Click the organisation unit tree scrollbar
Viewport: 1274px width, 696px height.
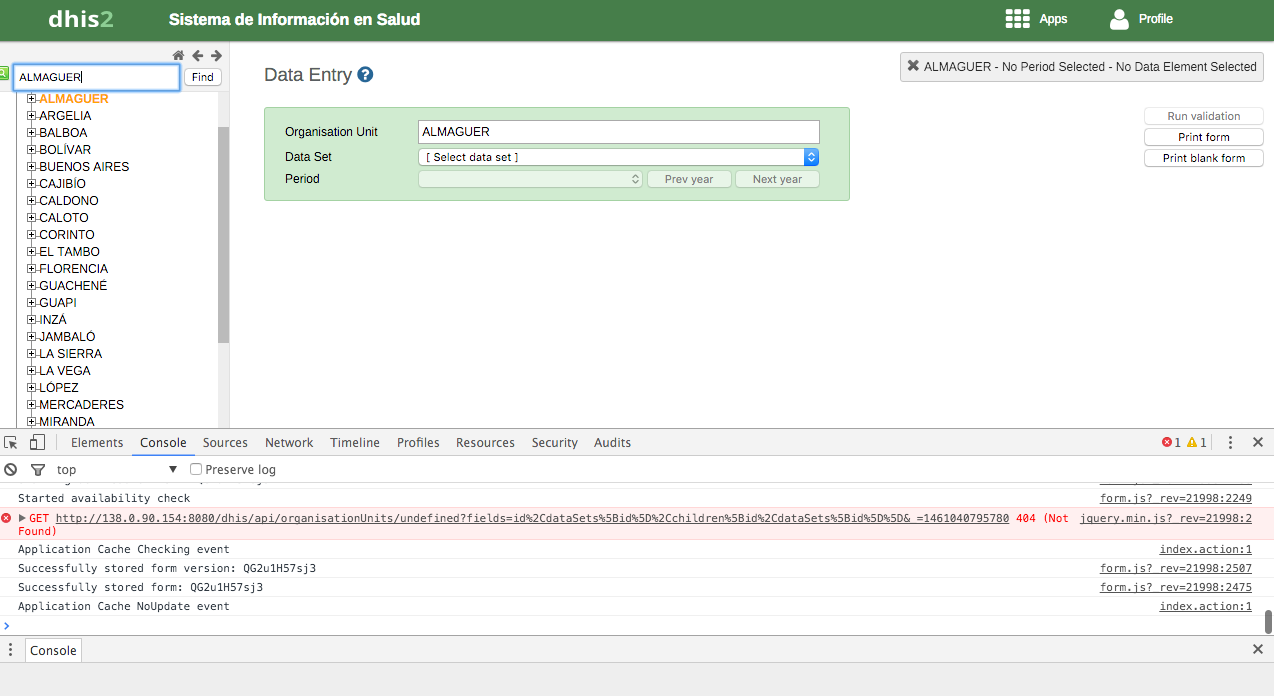click(x=223, y=234)
